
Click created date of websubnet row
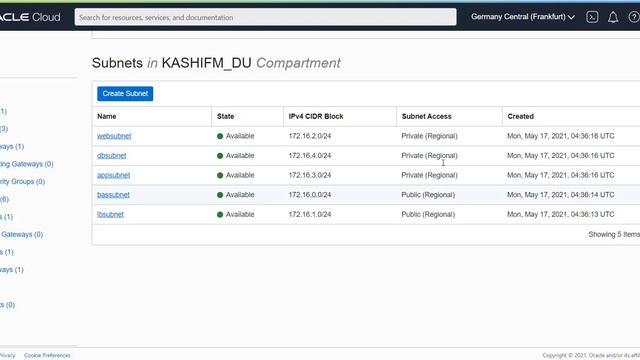tap(561, 136)
